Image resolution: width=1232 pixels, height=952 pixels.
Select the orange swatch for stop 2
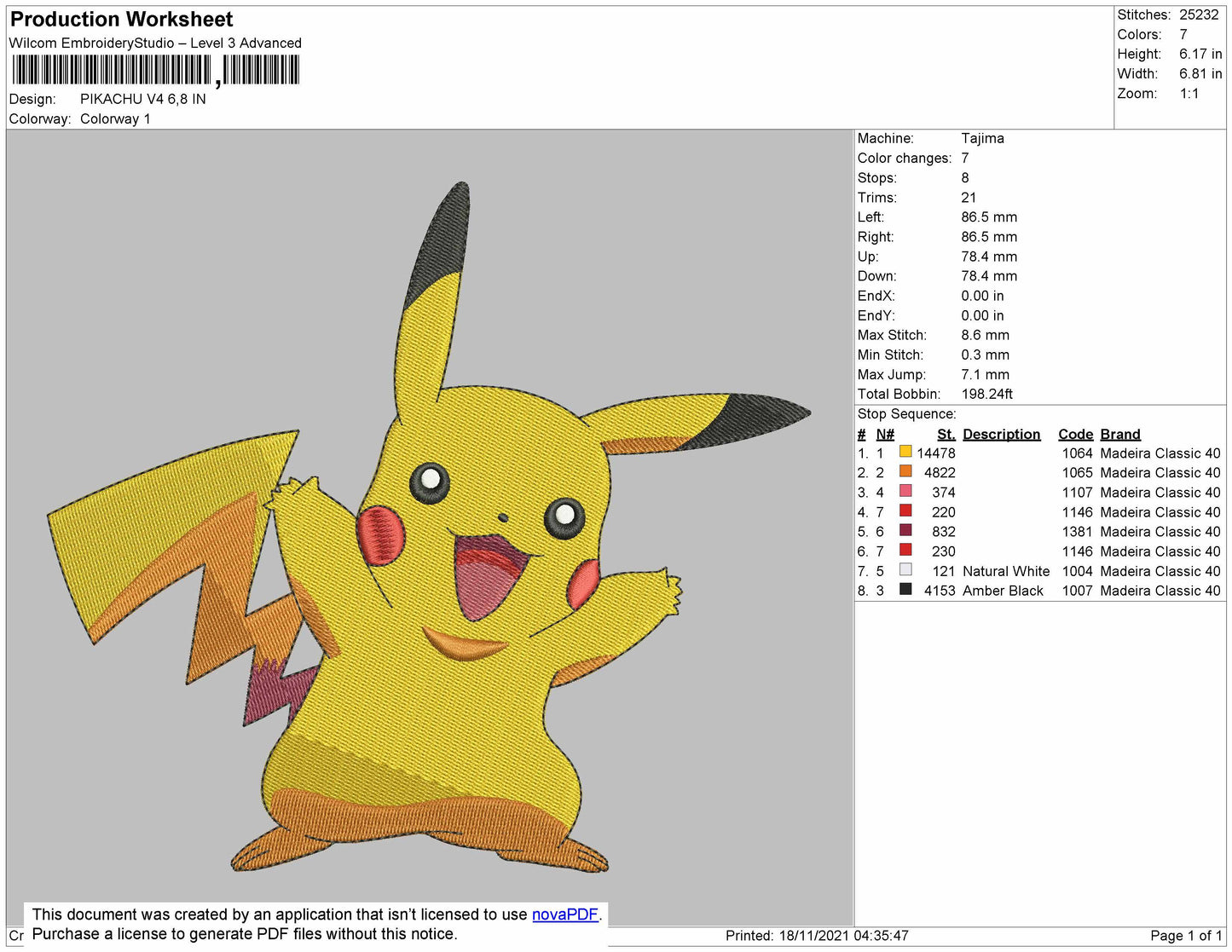905,472
